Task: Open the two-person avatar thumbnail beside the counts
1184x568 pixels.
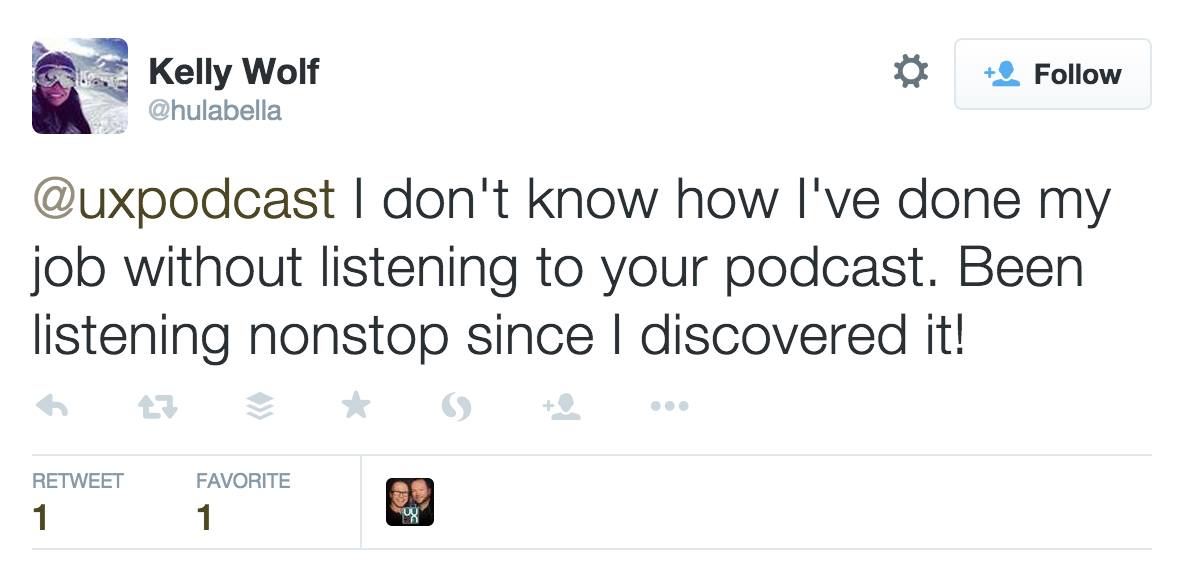Action: coord(410,502)
